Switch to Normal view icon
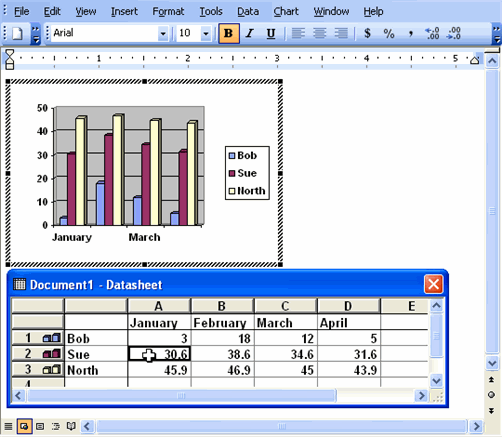 pos(8,426)
